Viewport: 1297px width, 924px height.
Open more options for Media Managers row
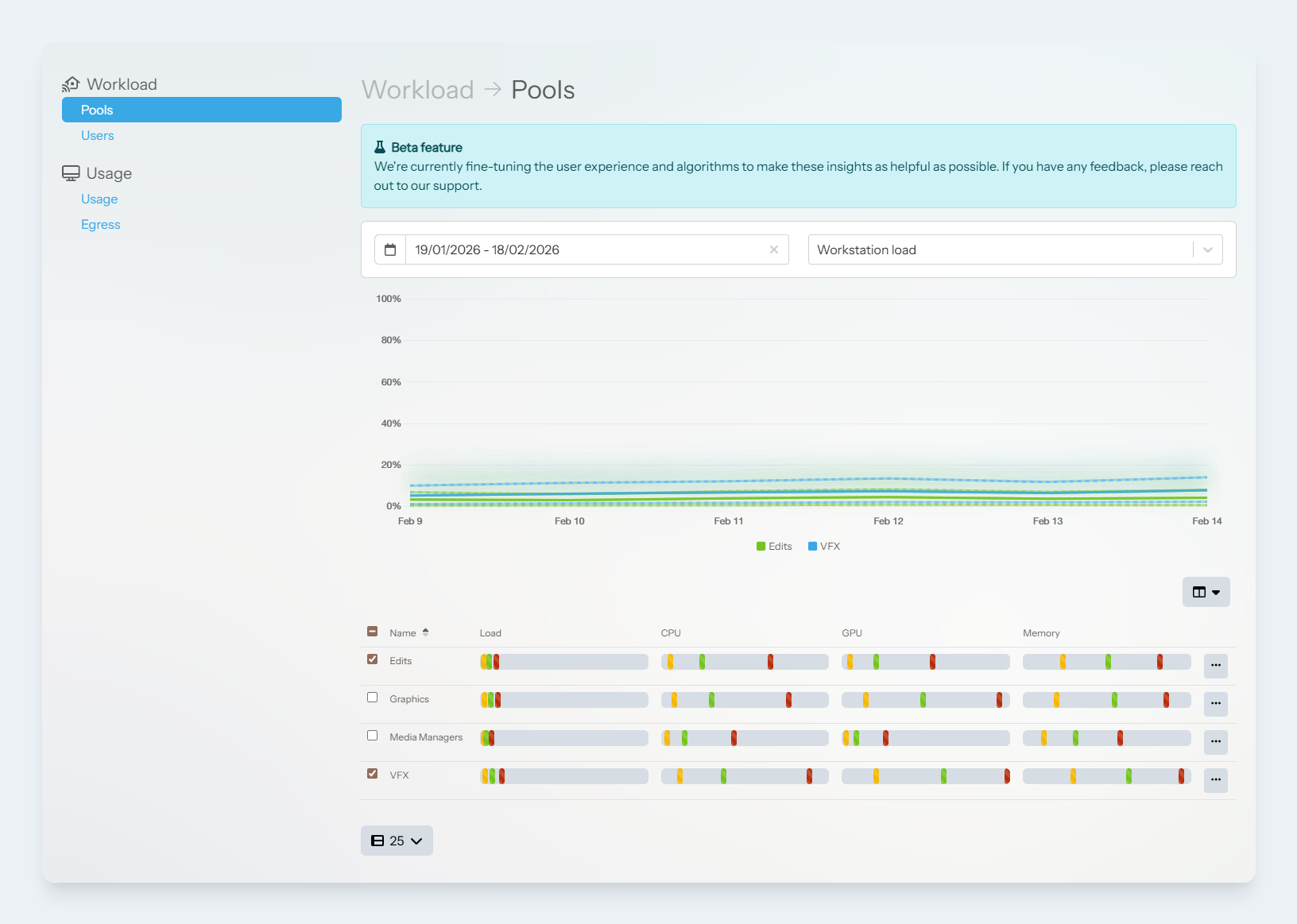point(1215,742)
